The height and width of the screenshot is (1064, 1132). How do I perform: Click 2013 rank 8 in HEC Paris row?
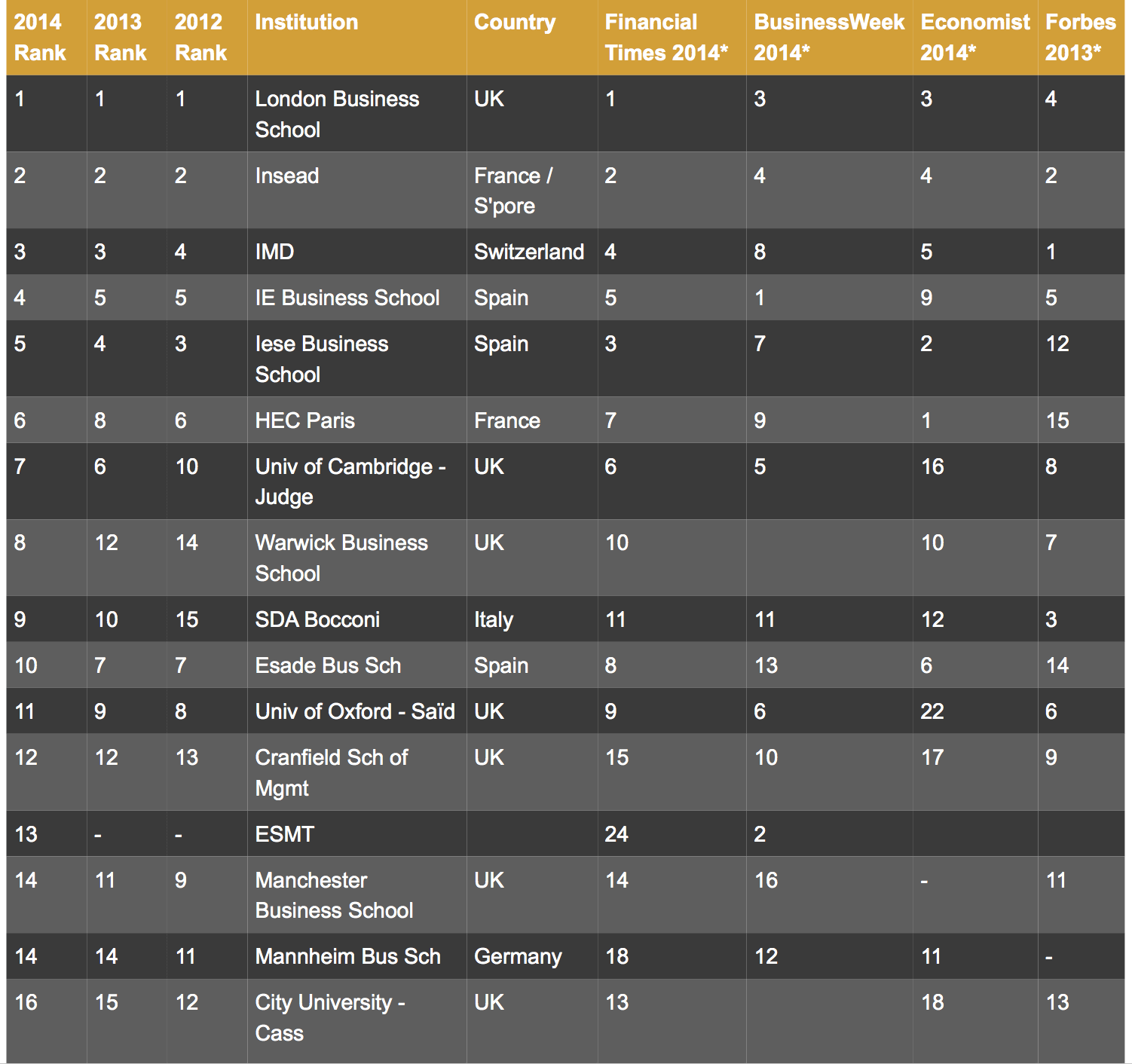127,420
